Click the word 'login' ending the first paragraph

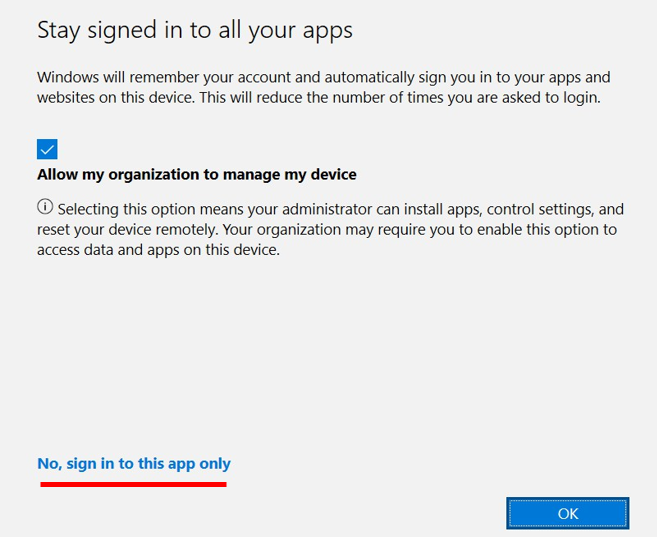578,98
